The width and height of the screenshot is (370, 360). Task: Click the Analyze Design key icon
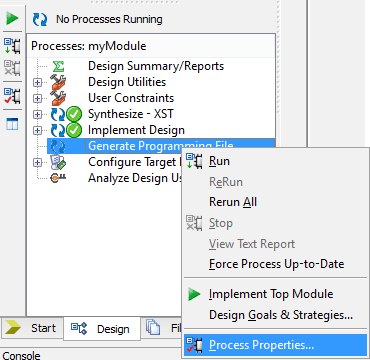click(58, 178)
